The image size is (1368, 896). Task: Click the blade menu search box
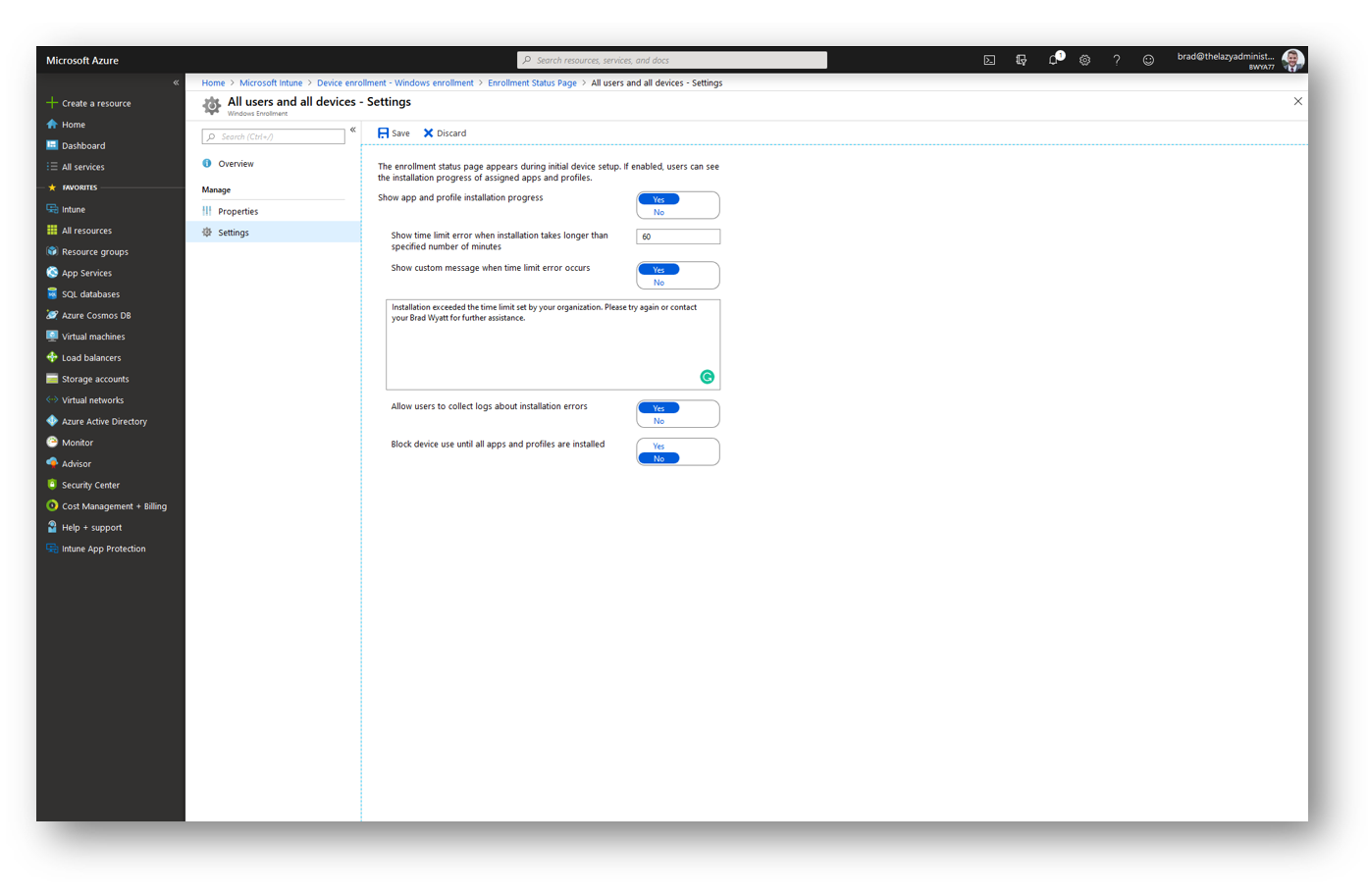(x=274, y=136)
